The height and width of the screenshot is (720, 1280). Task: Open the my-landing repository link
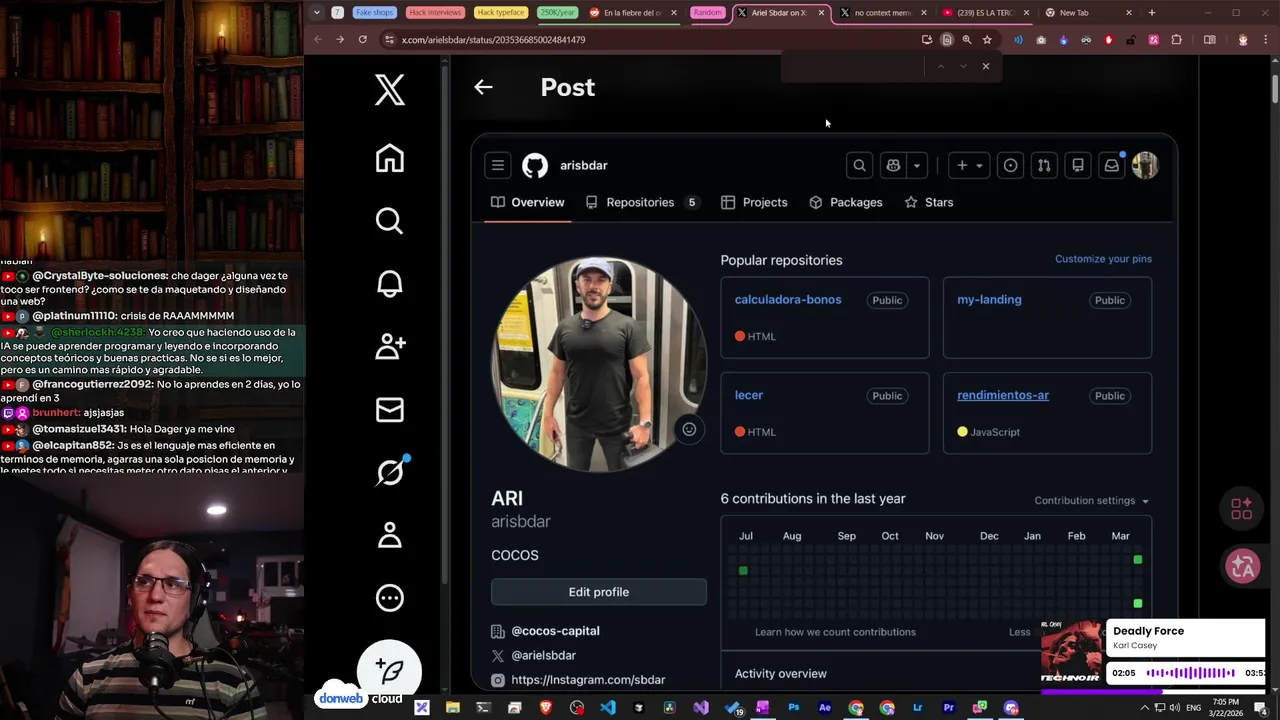(989, 299)
